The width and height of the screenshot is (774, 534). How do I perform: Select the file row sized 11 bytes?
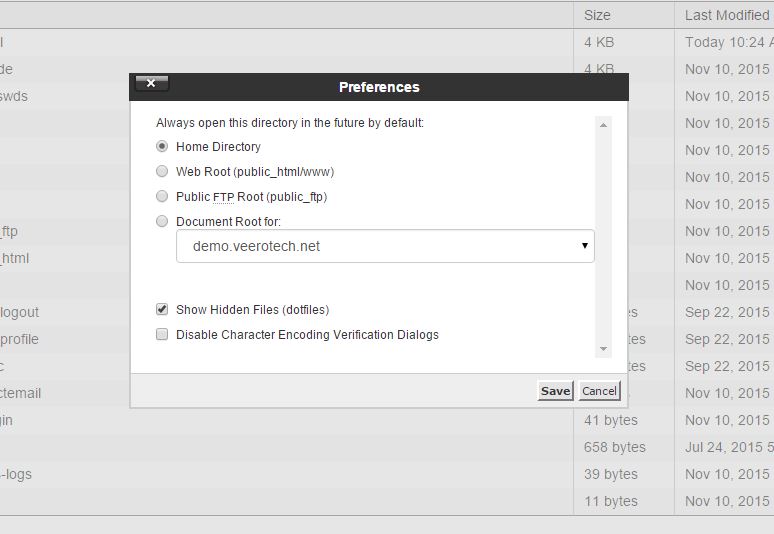pyautogui.click(x=387, y=501)
